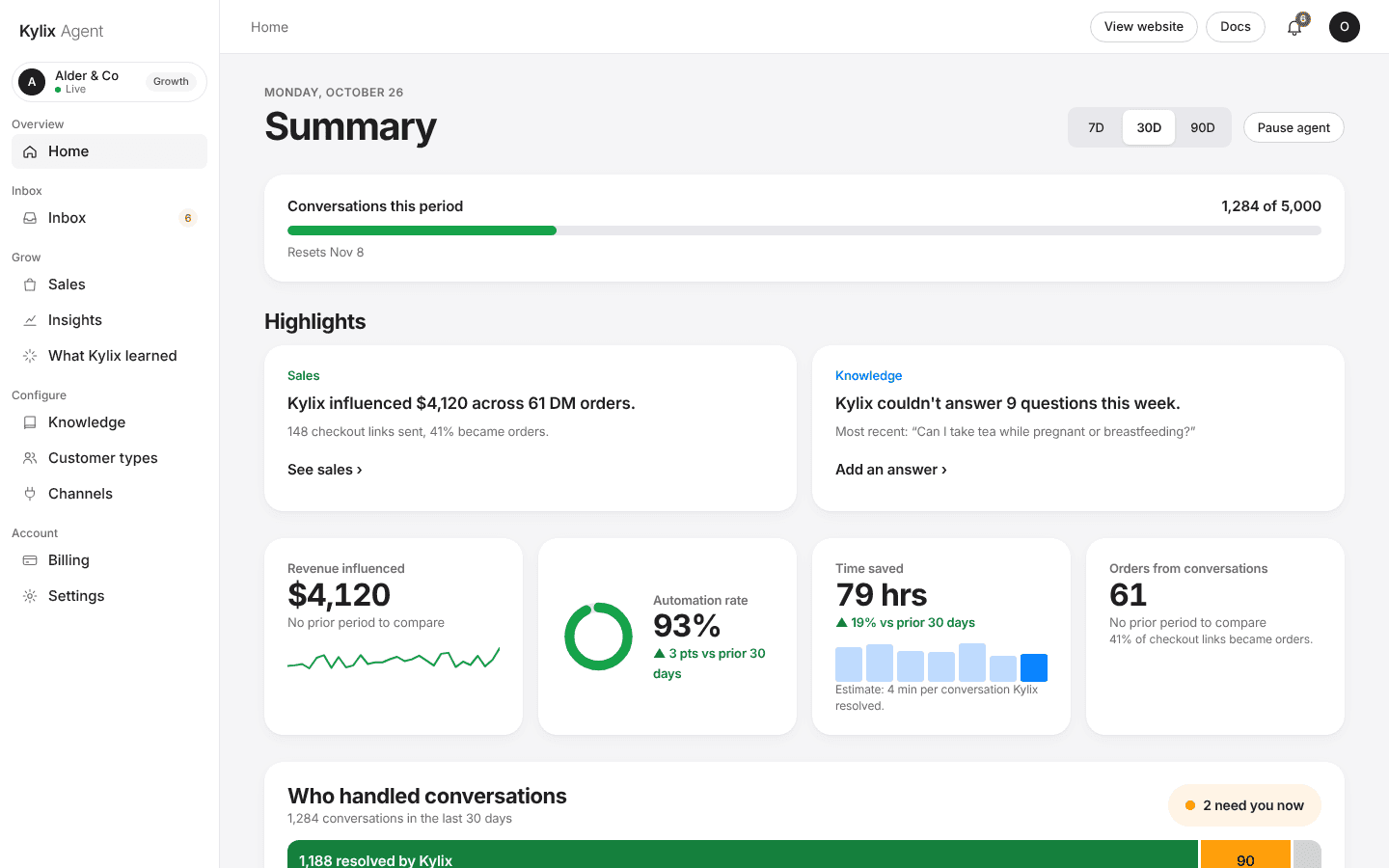
Task: Open the Home menu item
Action: pyautogui.click(x=109, y=151)
